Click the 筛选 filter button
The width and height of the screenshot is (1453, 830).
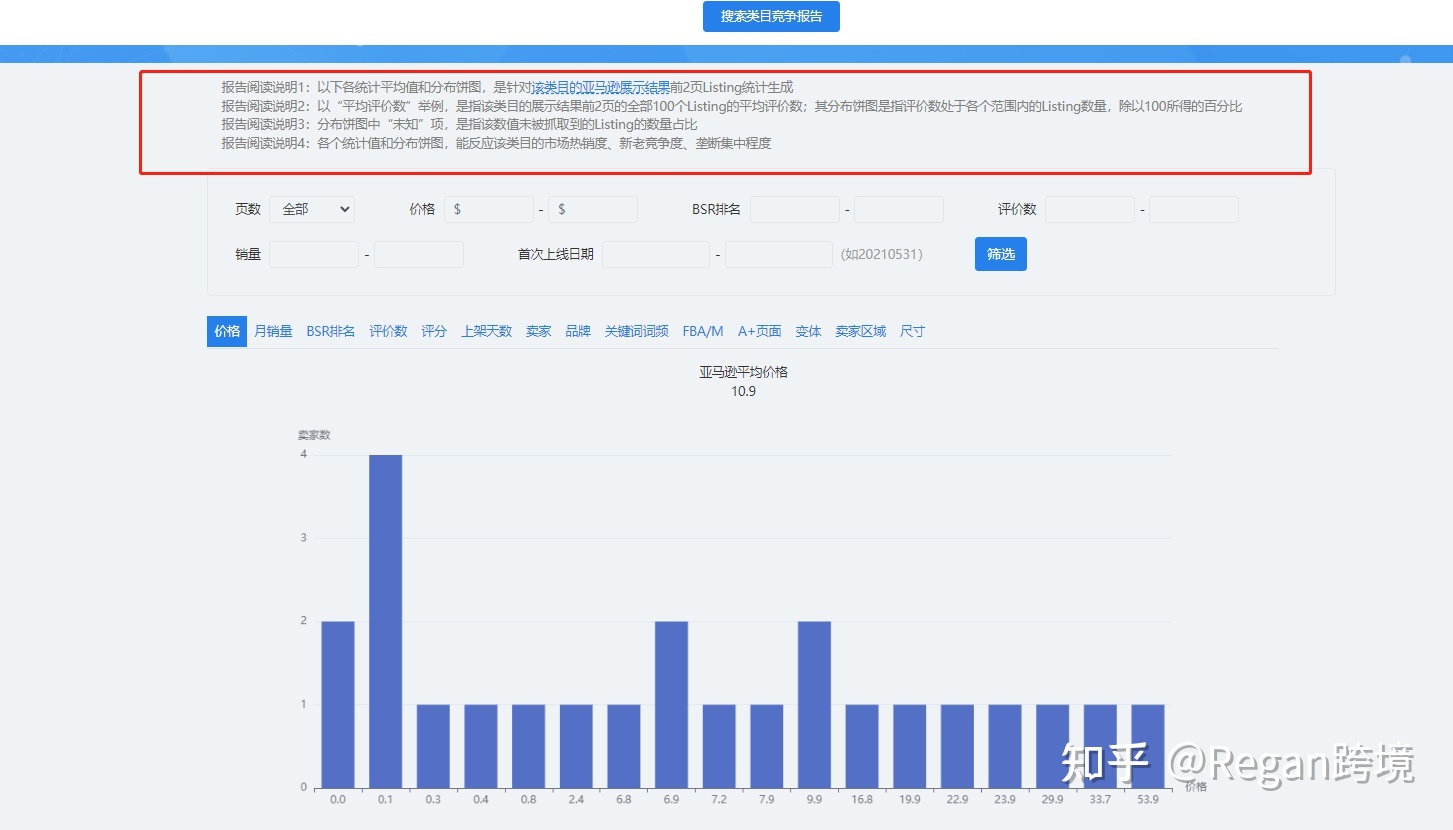[x=1001, y=254]
